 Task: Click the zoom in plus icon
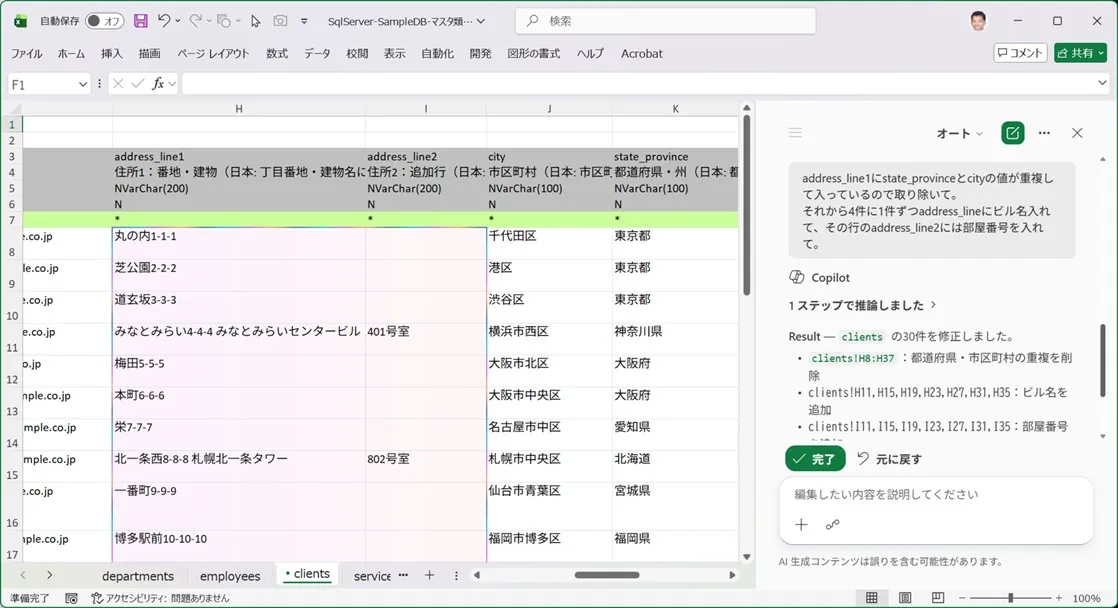tap(1059, 598)
